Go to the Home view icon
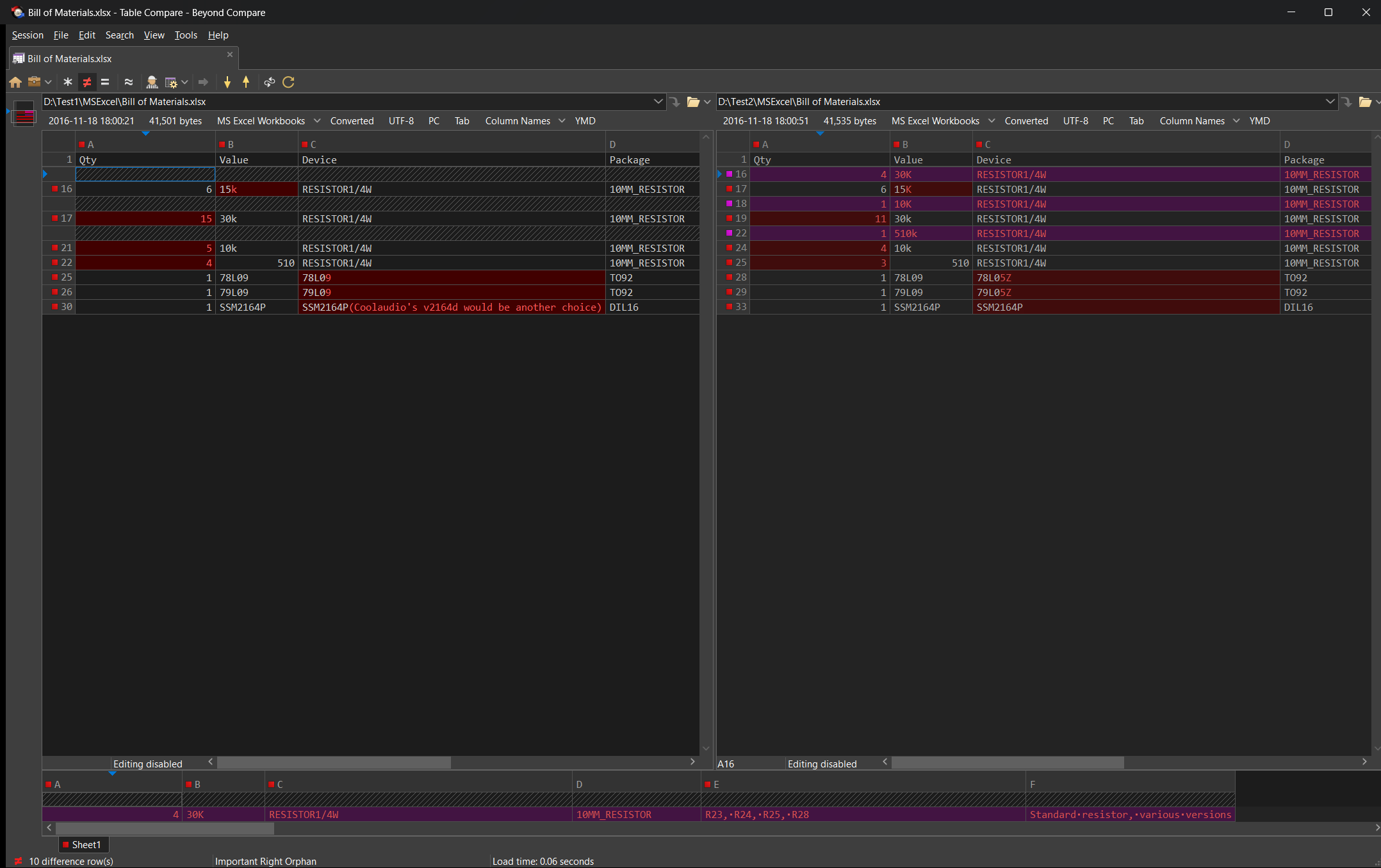 (15, 82)
